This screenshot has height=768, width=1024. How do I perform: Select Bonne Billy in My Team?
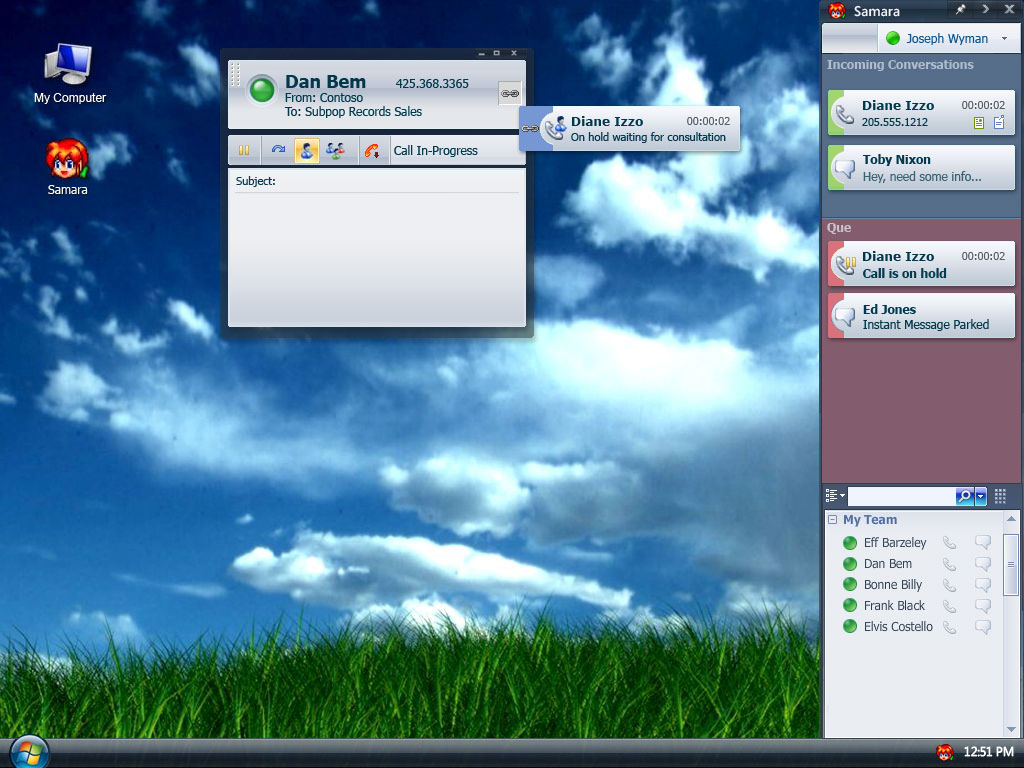point(893,584)
